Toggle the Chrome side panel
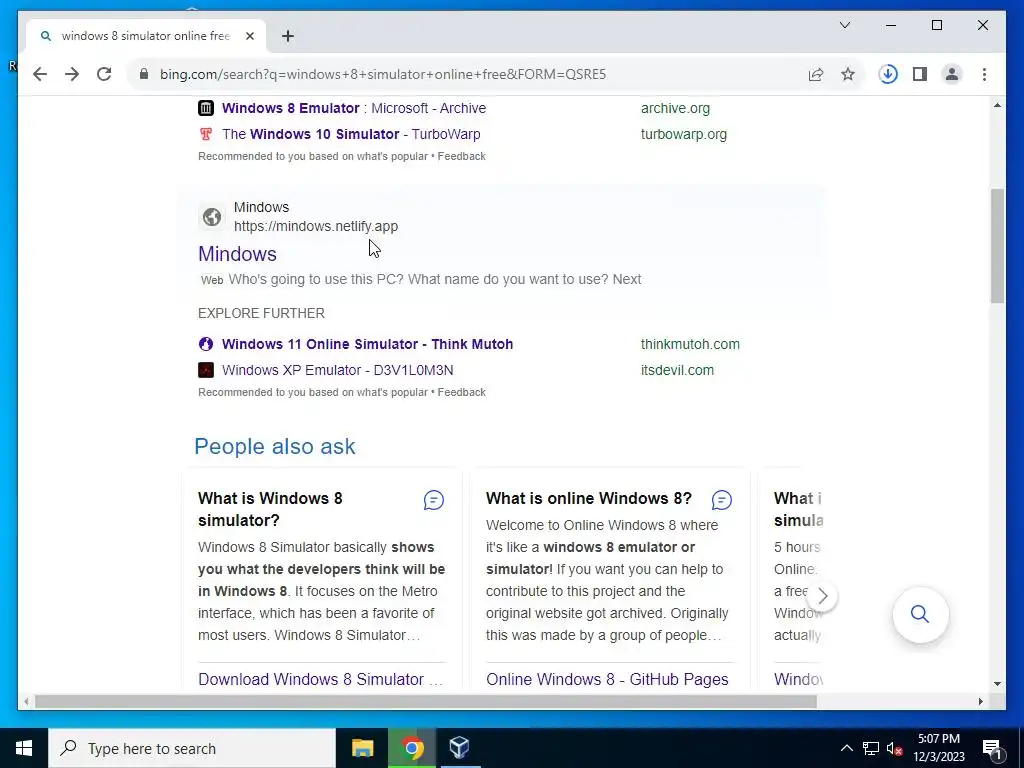The image size is (1024, 768). coord(920,74)
